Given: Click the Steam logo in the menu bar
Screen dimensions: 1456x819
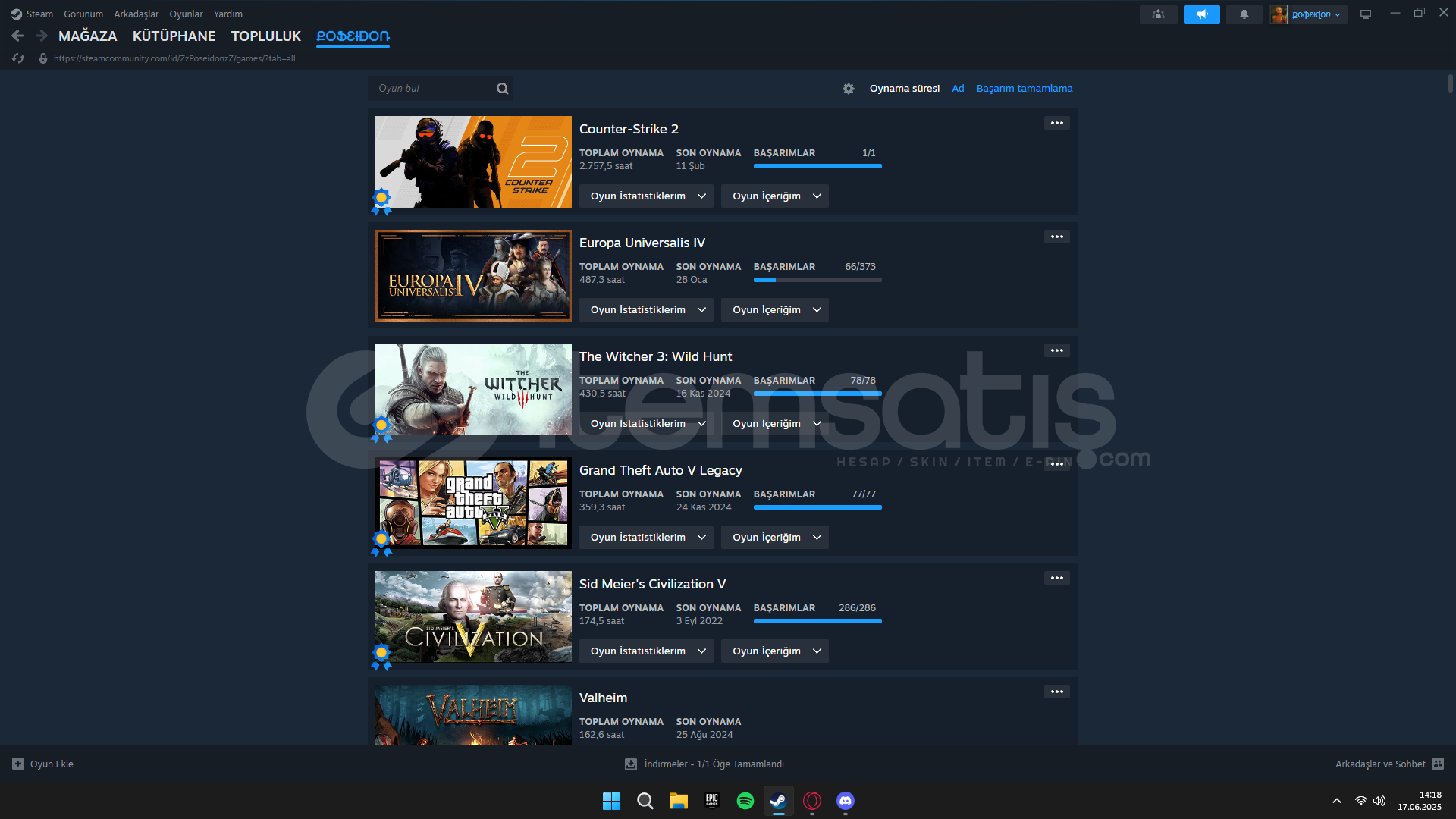Looking at the screenshot, I should (x=16, y=14).
